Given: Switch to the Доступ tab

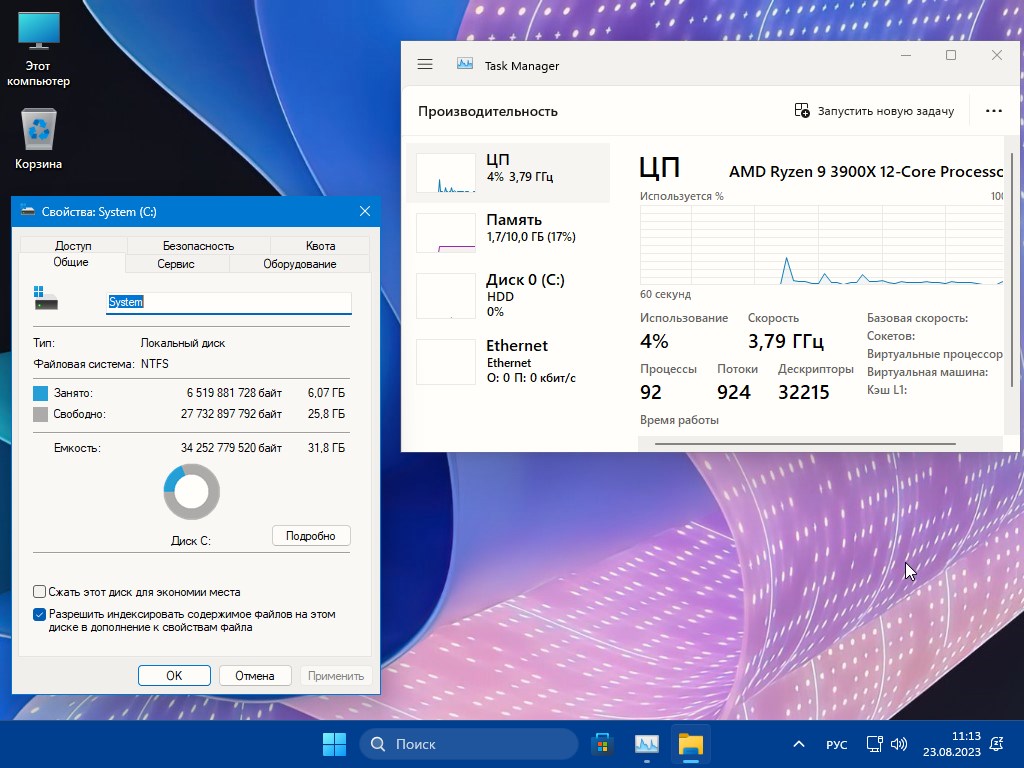Looking at the screenshot, I should (73, 246).
